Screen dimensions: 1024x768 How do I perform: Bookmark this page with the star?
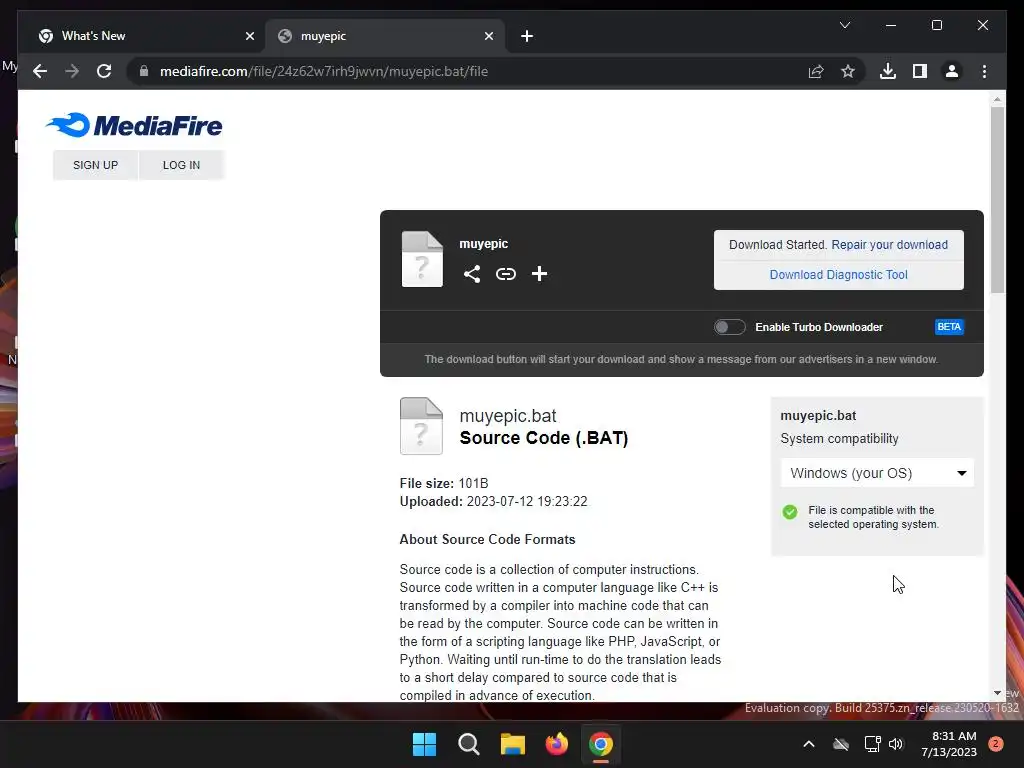coord(848,71)
